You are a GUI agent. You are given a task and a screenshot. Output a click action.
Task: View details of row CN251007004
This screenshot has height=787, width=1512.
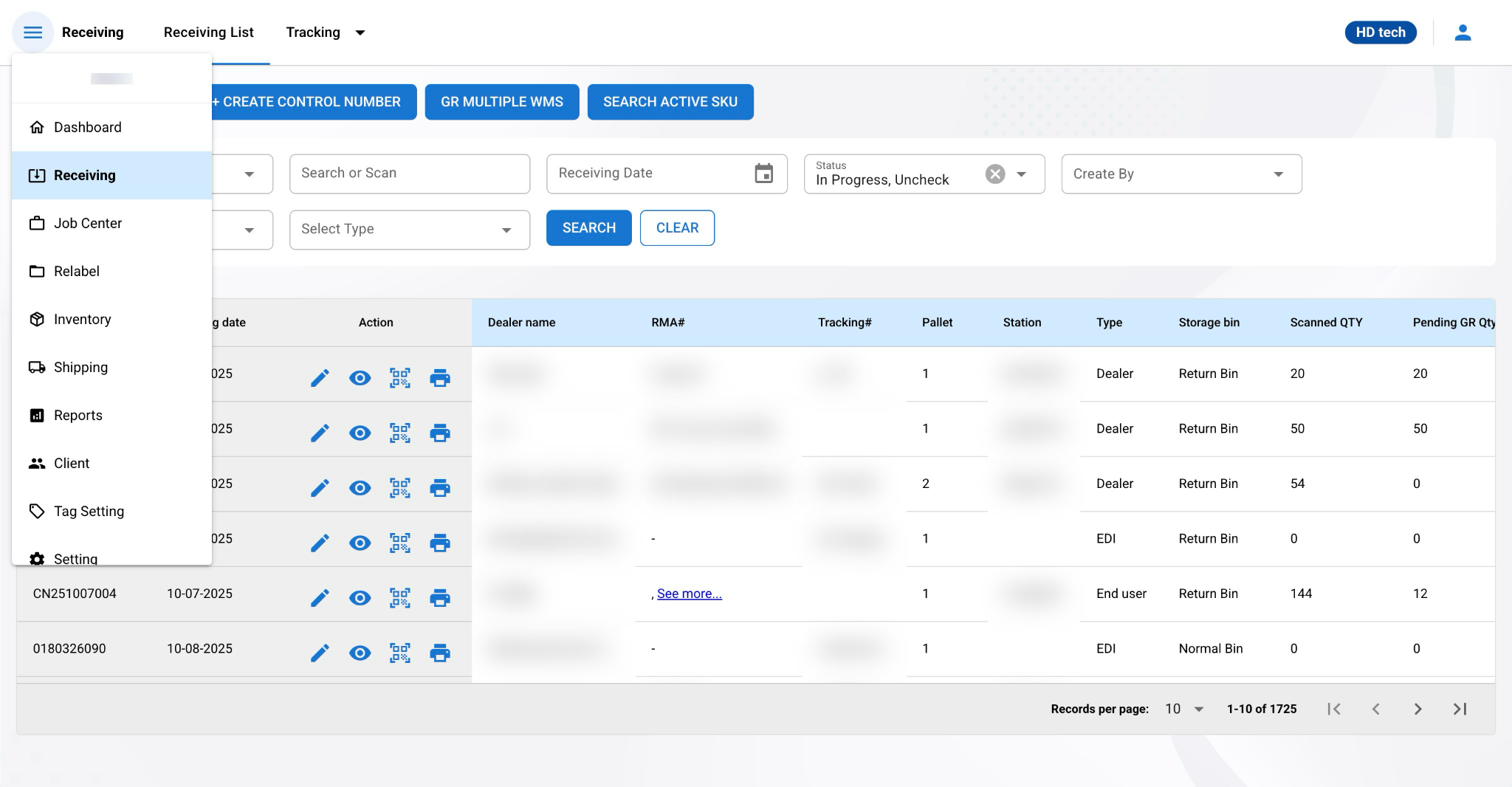pyautogui.click(x=360, y=598)
